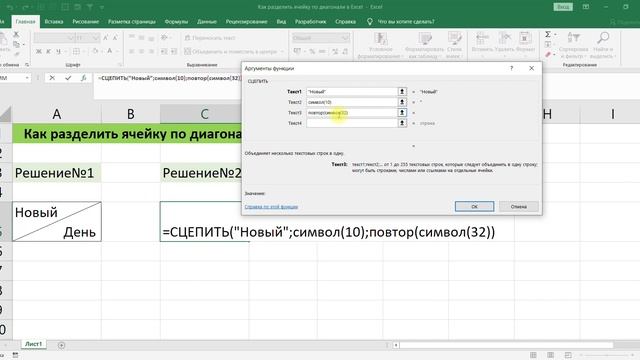Toggle Wrap Text (Переносить текст)
640x360 pixels.
click(x=210, y=38)
